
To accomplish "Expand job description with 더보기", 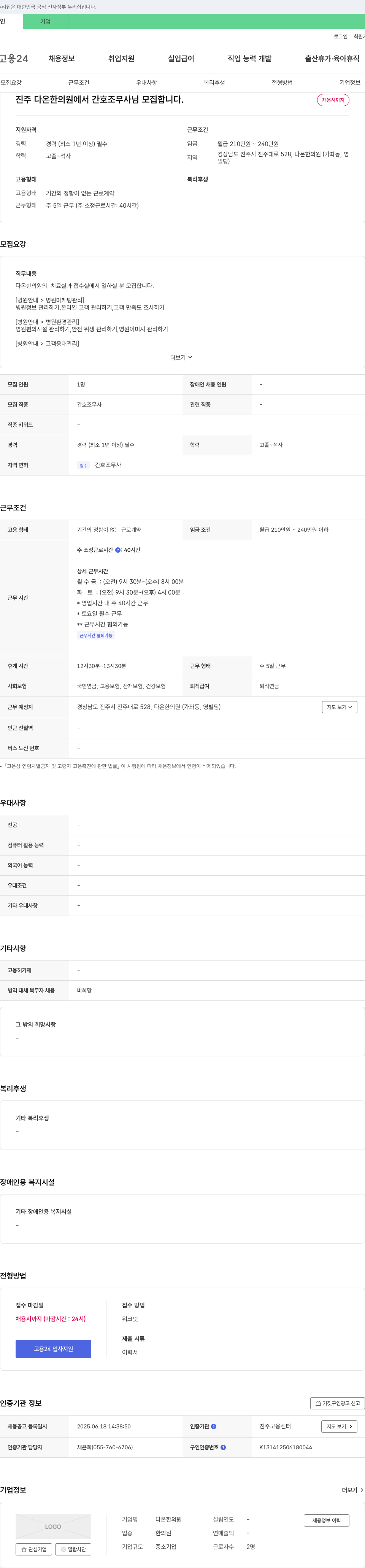I will coord(181,357).
